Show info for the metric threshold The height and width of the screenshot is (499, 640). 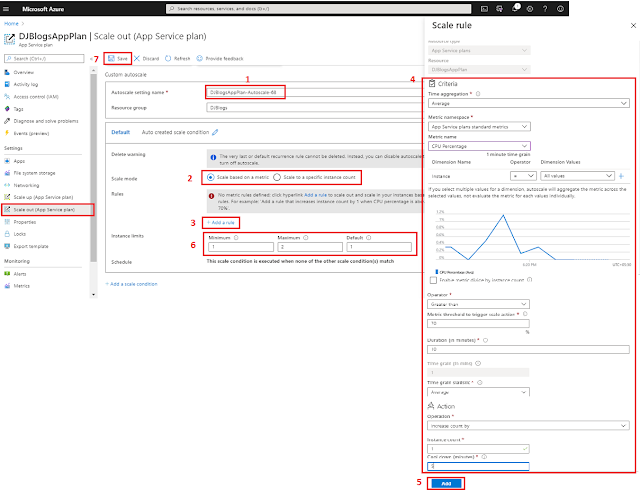(x=525, y=314)
